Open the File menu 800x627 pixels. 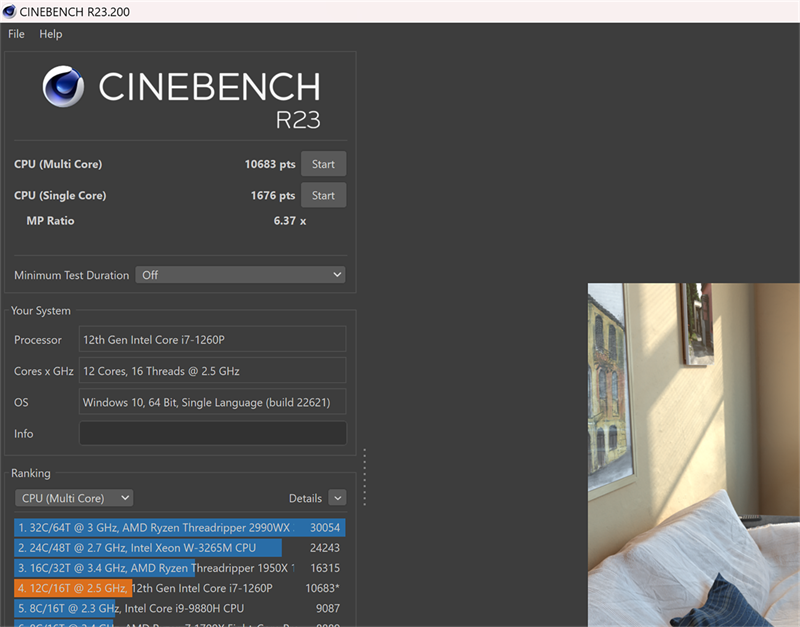(x=16, y=34)
